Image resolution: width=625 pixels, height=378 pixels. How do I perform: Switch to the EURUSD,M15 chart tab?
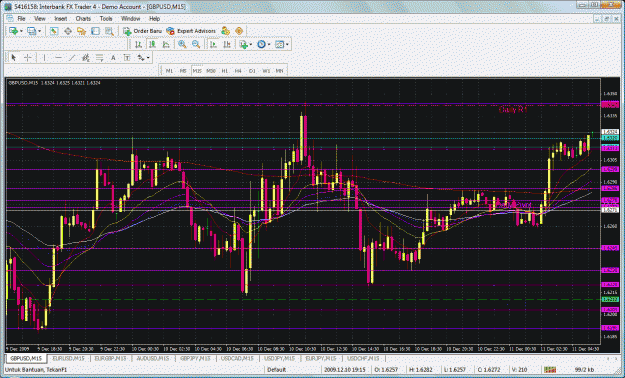click(68, 358)
